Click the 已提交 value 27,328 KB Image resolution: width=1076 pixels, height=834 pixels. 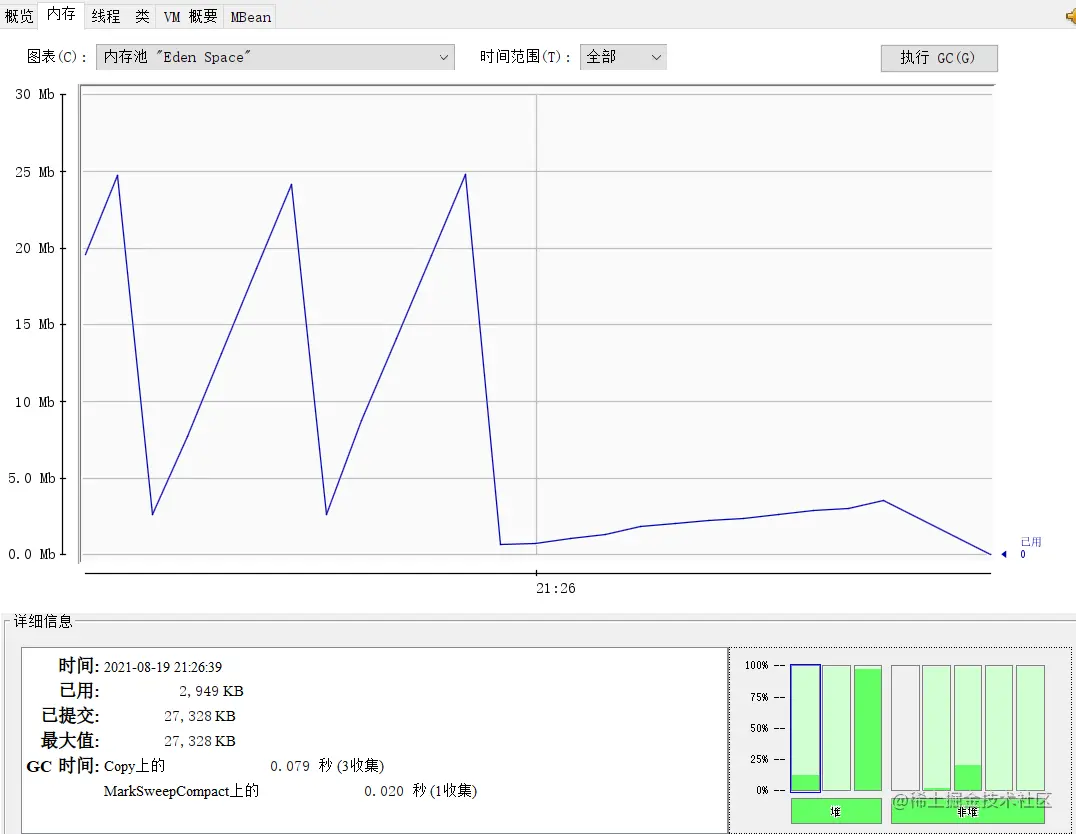(200, 717)
